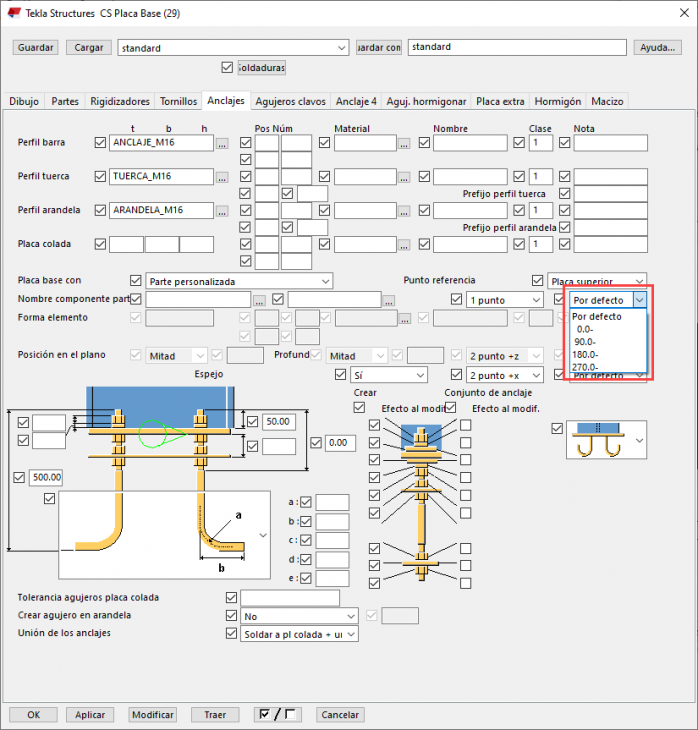Select 90.0 in the open rotation list
698x730 pixels.
click(x=586, y=341)
